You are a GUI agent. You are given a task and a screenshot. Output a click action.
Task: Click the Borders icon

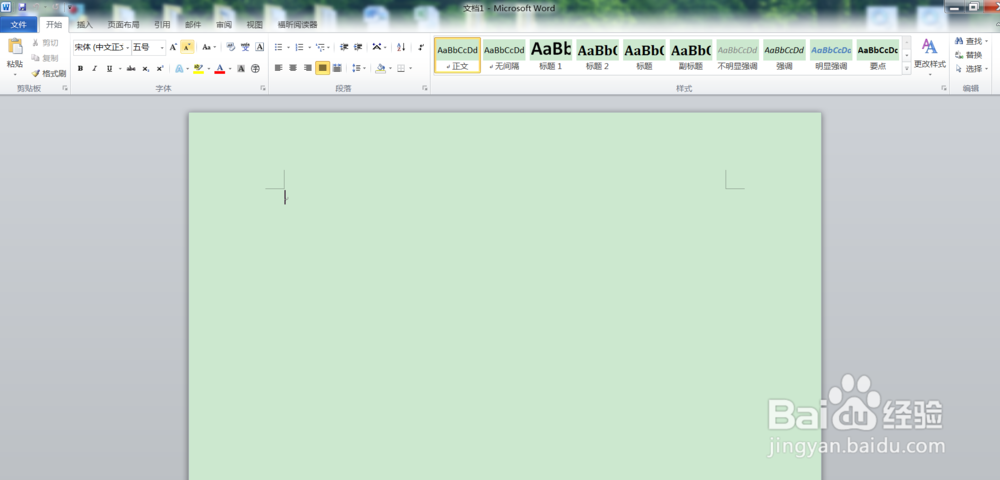coord(401,68)
